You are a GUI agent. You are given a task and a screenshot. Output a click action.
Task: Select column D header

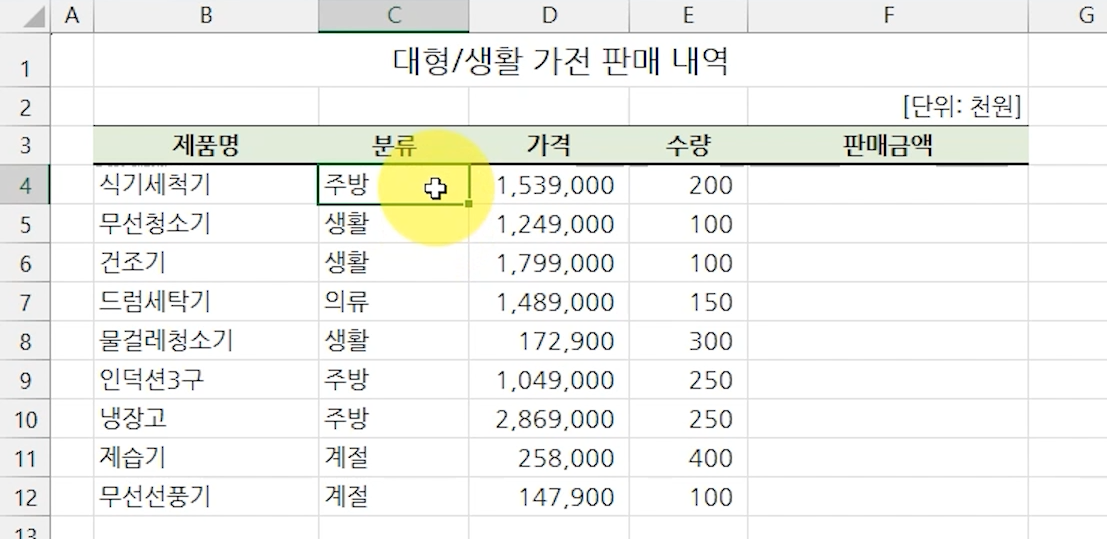tap(549, 16)
